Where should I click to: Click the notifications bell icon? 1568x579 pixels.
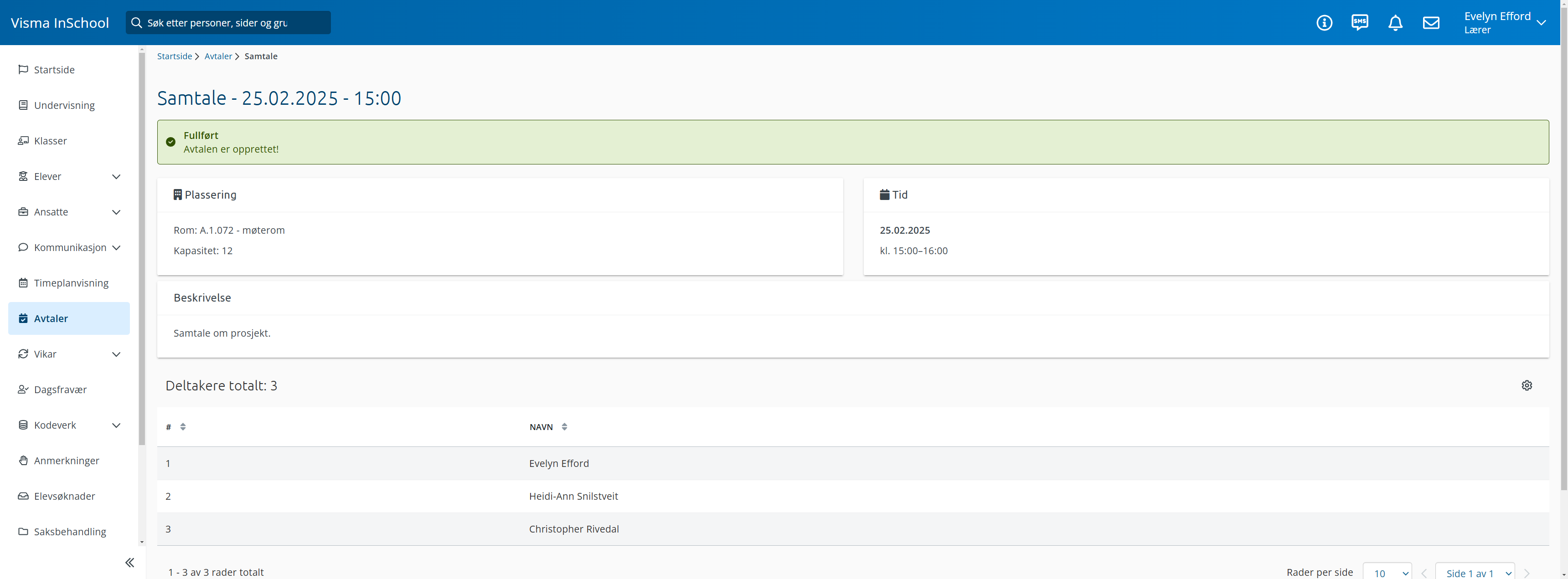coord(1395,22)
